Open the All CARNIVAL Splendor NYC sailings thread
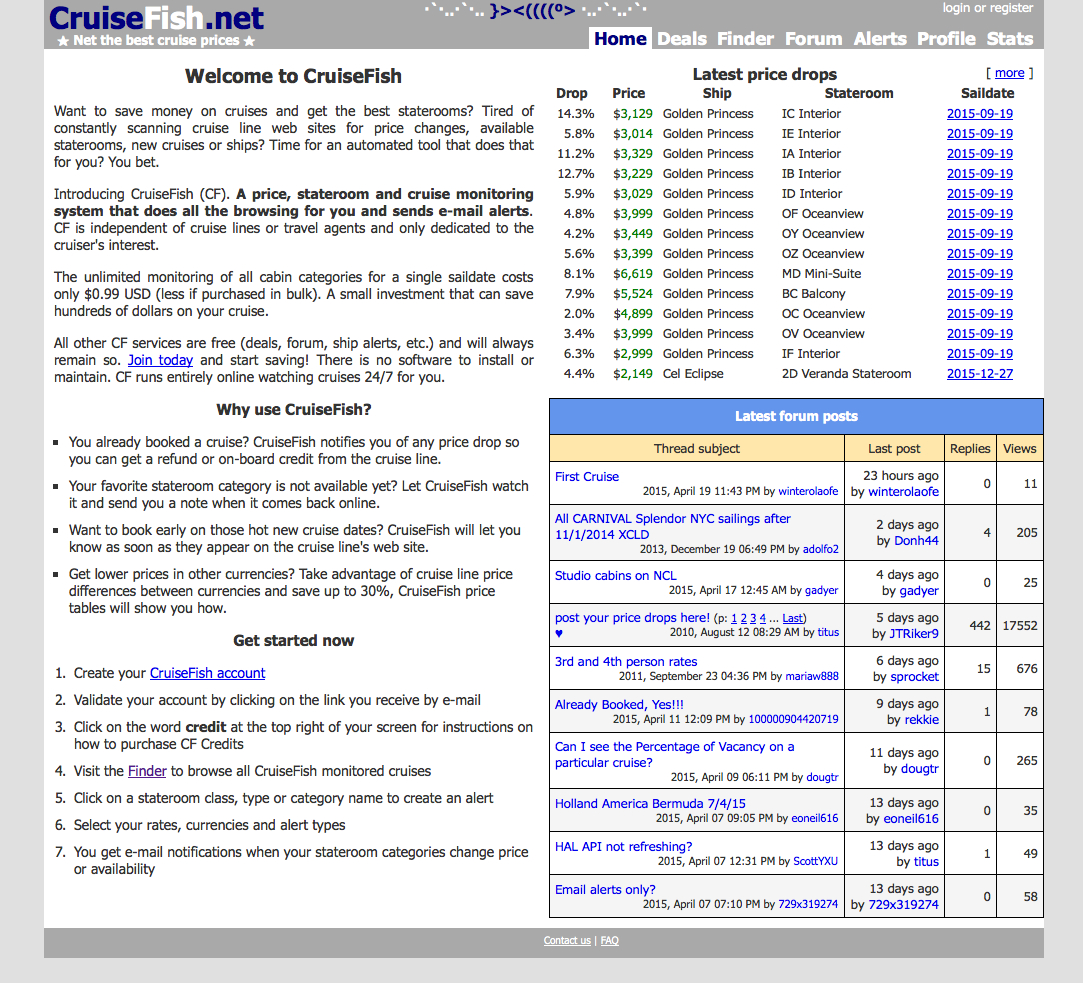This screenshot has width=1083, height=983. coord(672,526)
